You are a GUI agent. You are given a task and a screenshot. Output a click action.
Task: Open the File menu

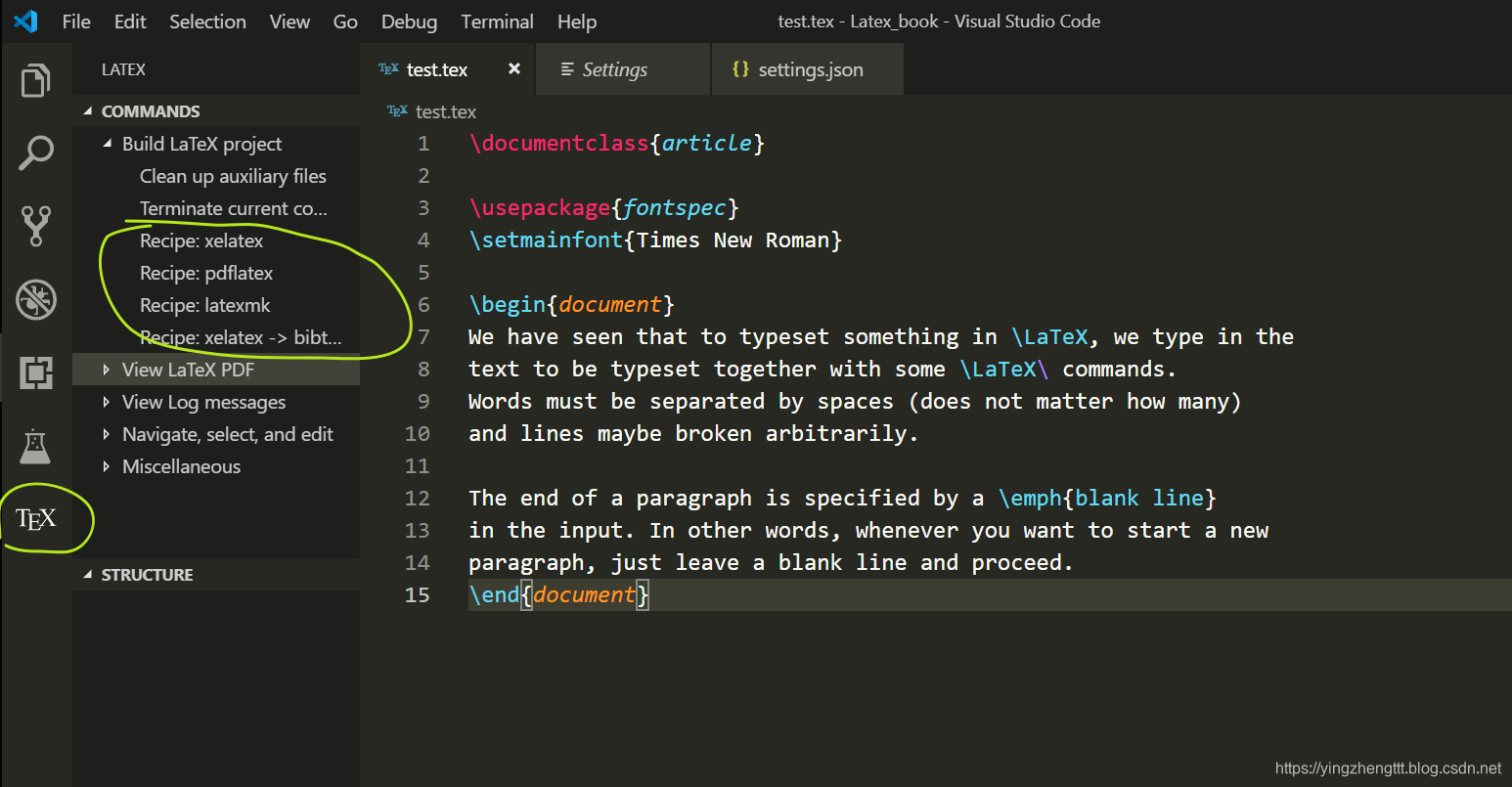76,22
